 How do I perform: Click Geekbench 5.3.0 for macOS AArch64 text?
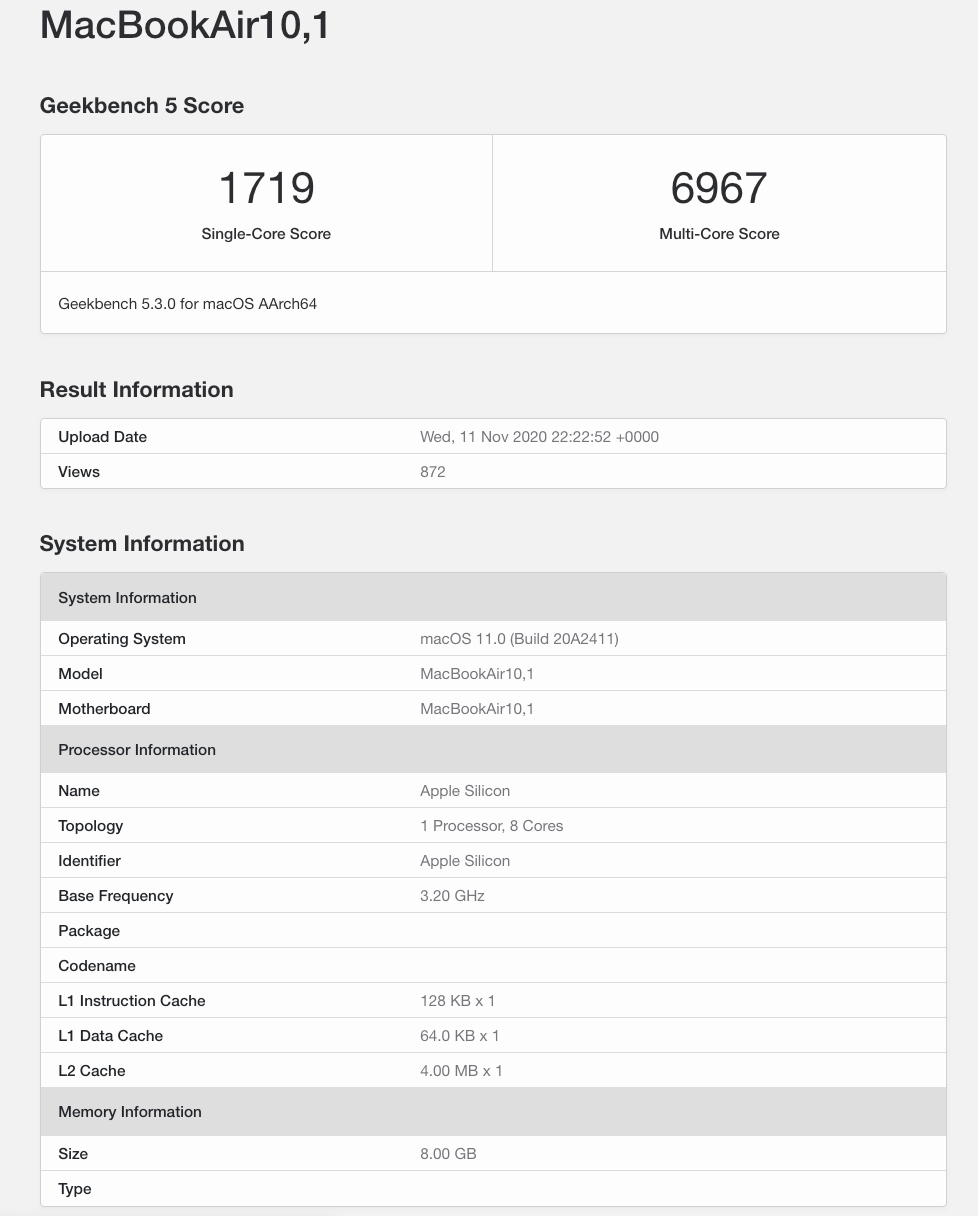click(188, 303)
